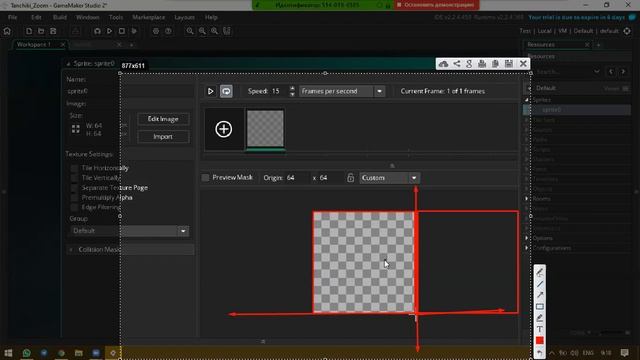Enable Tile Vertically checkbox
This screenshot has height=360, width=640.
[74, 178]
